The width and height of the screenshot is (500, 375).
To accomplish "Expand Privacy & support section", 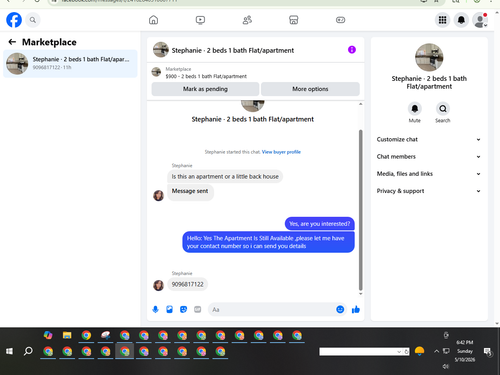I will point(429,191).
